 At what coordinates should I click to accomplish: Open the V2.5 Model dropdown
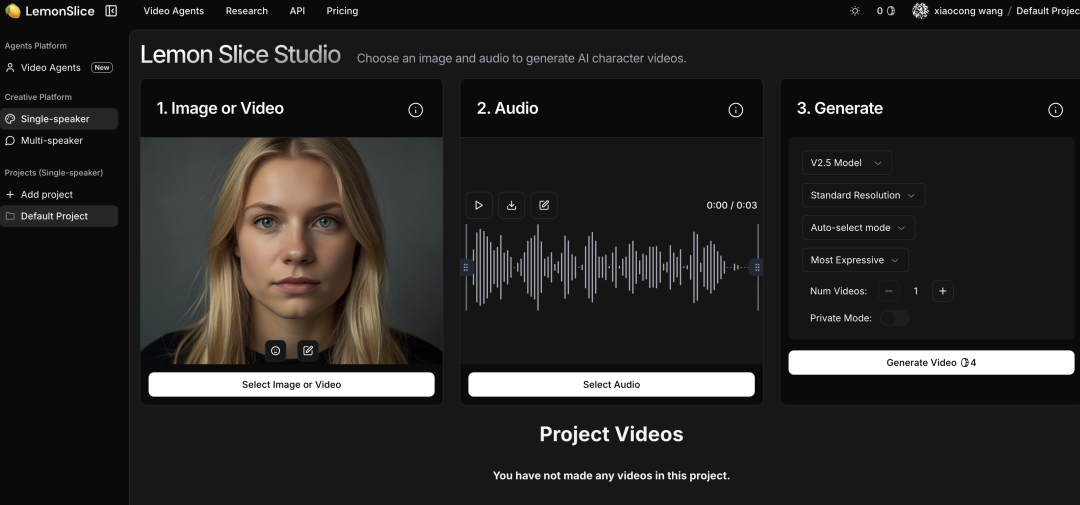[x=846, y=163]
